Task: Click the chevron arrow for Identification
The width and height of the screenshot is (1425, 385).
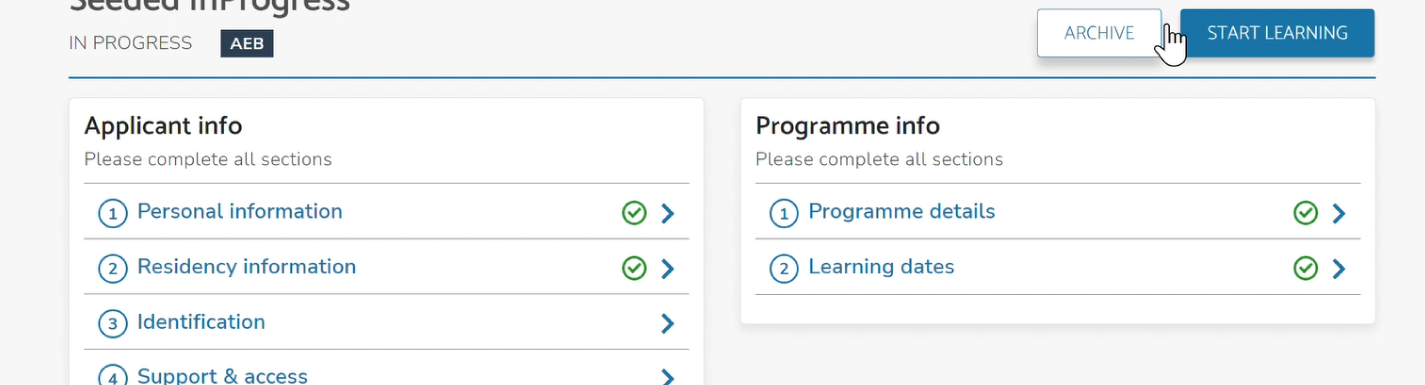Action: [x=667, y=323]
